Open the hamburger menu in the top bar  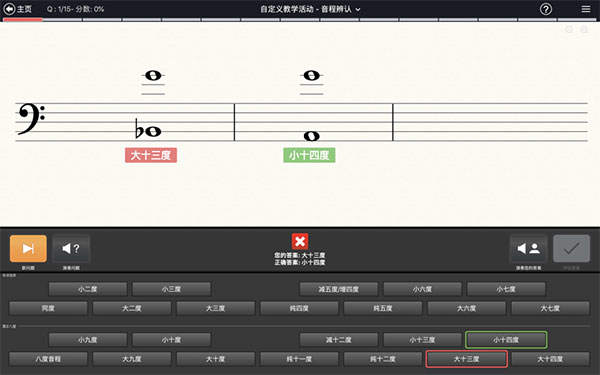(585, 9)
